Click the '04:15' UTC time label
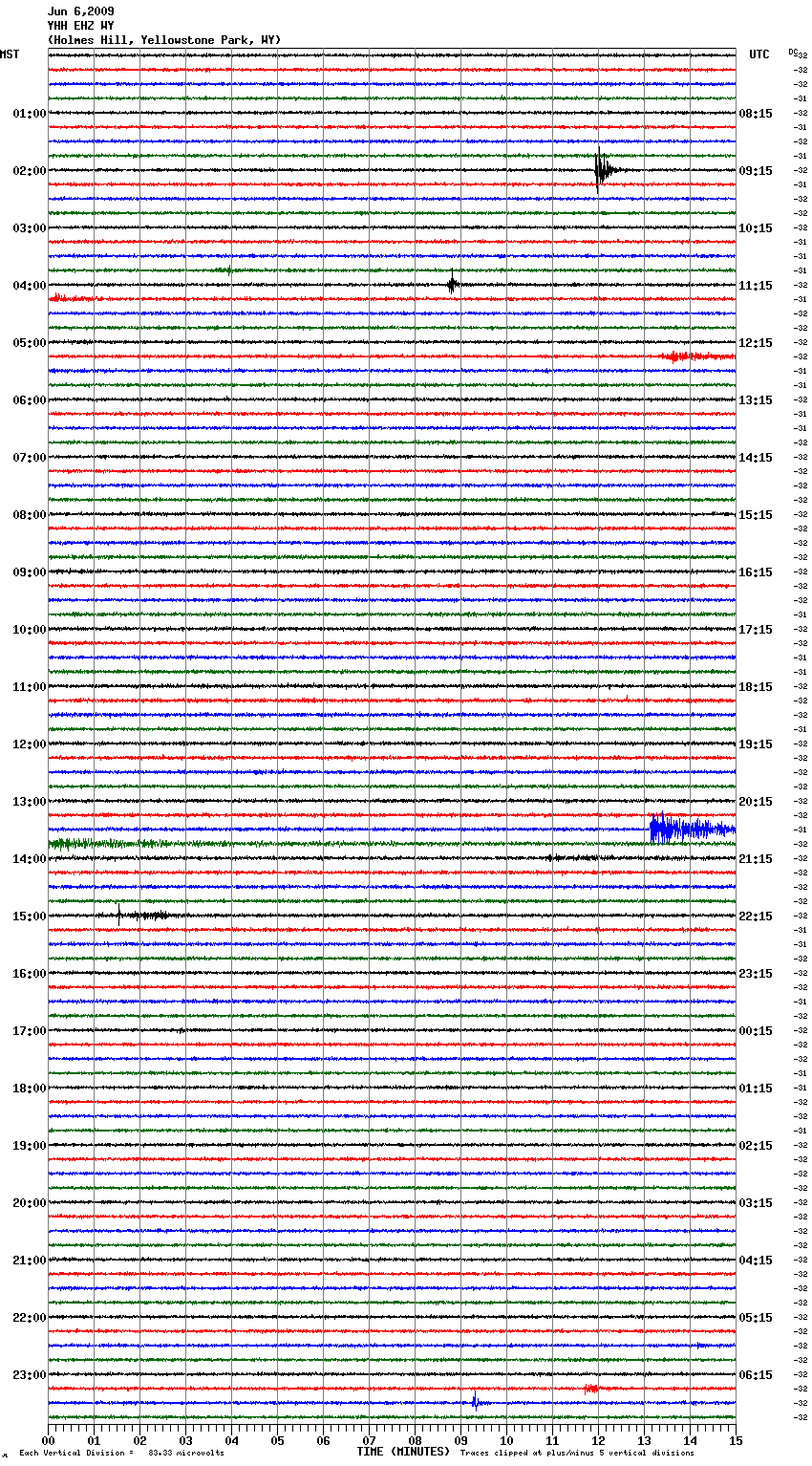This screenshot has width=812, height=1466. click(x=756, y=1261)
